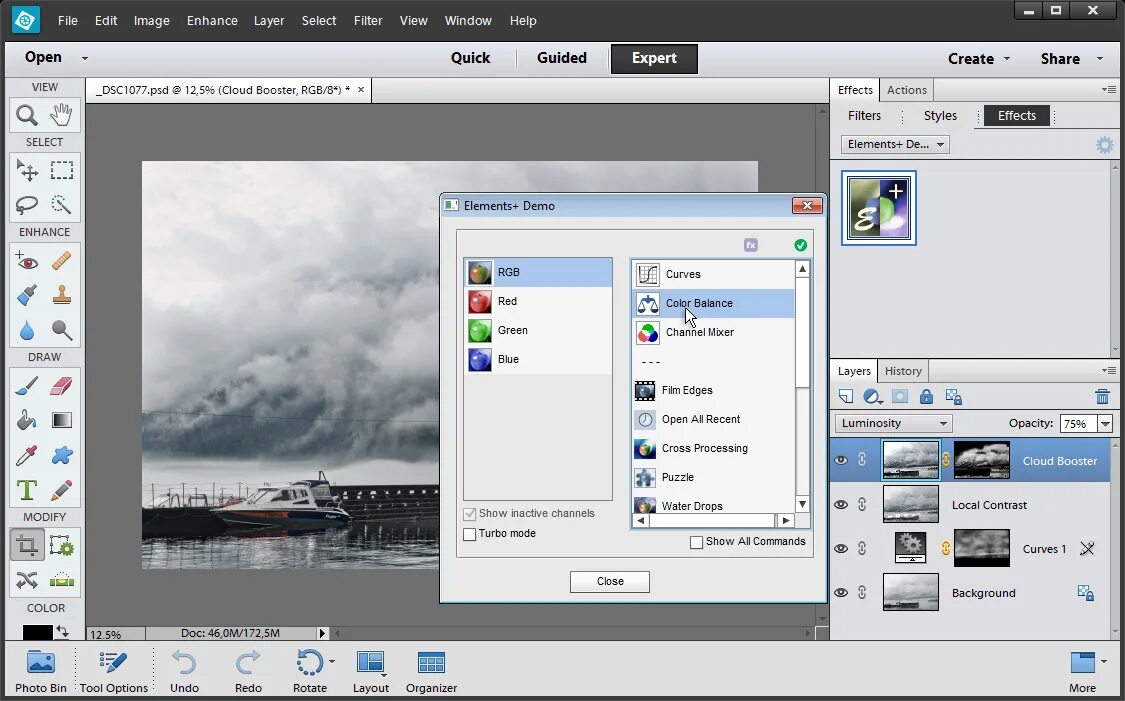Screen dimensions: 1125x701
Task: Switch to the History tab
Action: click(x=902, y=370)
